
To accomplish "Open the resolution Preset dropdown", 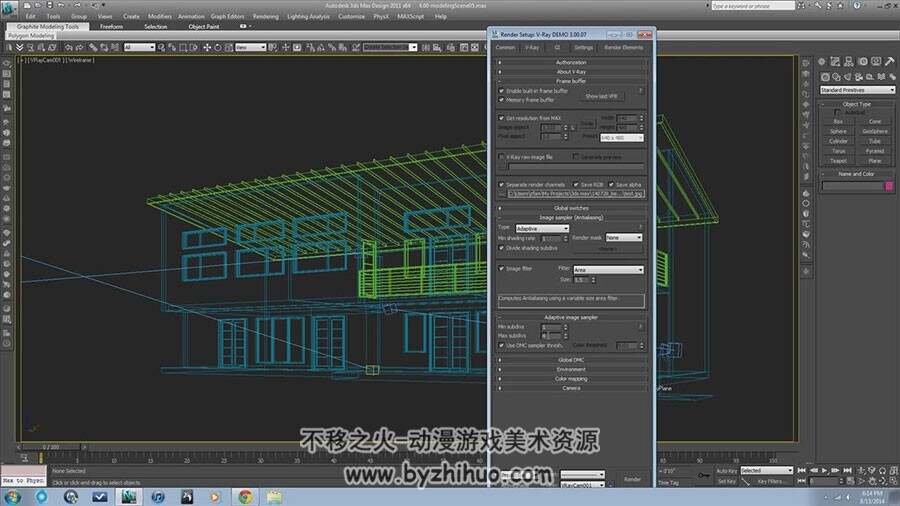I will (622, 138).
